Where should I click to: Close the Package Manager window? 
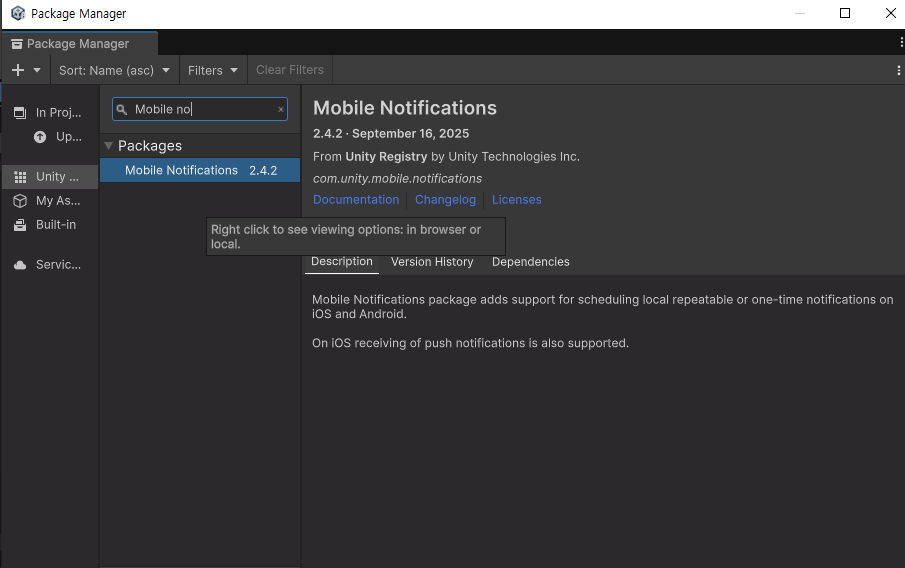[x=891, y=13]
